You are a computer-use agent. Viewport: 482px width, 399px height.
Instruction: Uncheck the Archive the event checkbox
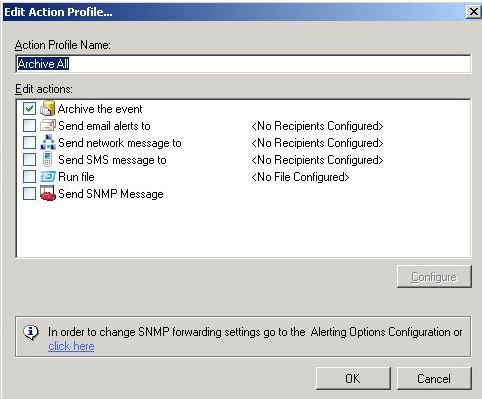pyautogui.click(x=29, y=108)
